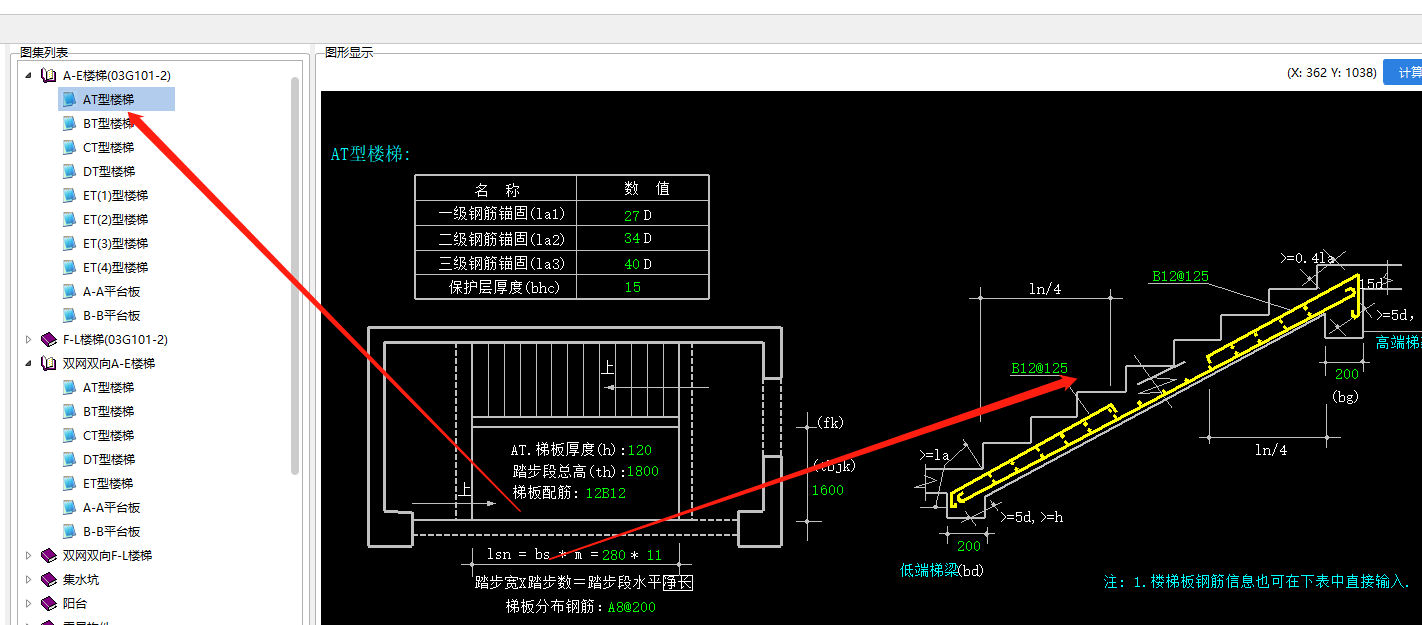Edit the 二级钢筋锚固(la2) value 34
The width and height of the screenshot is (1422, 625).
coord(632,239)
